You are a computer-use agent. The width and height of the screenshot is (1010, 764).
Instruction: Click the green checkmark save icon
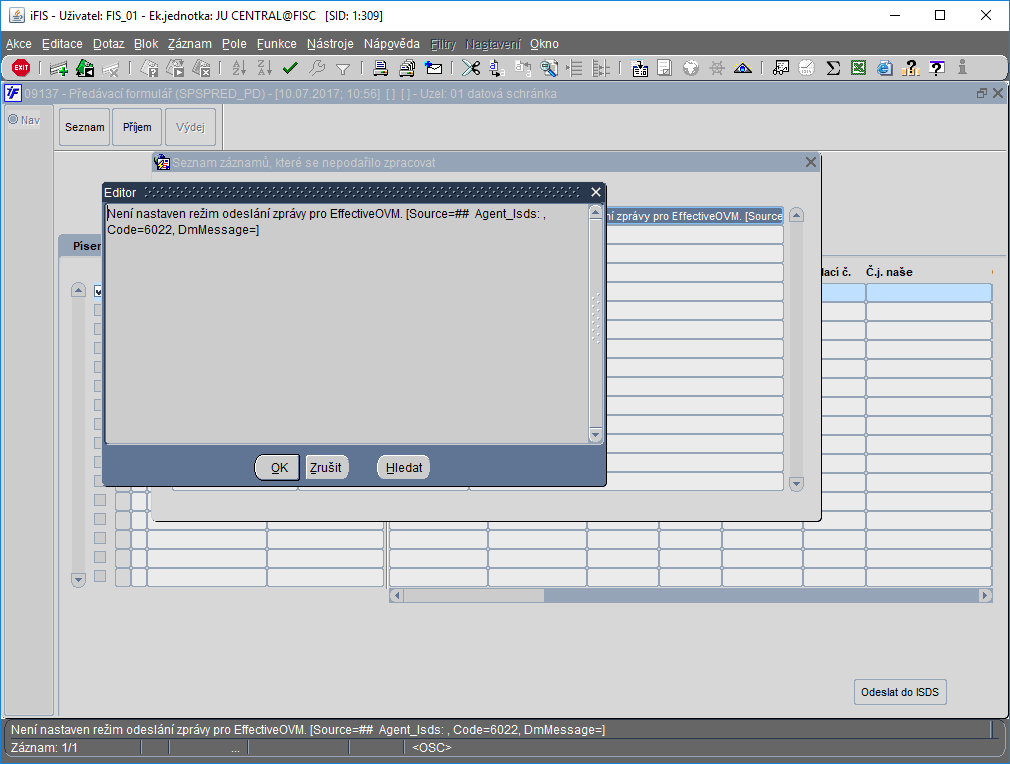click(x=291, y=68)
